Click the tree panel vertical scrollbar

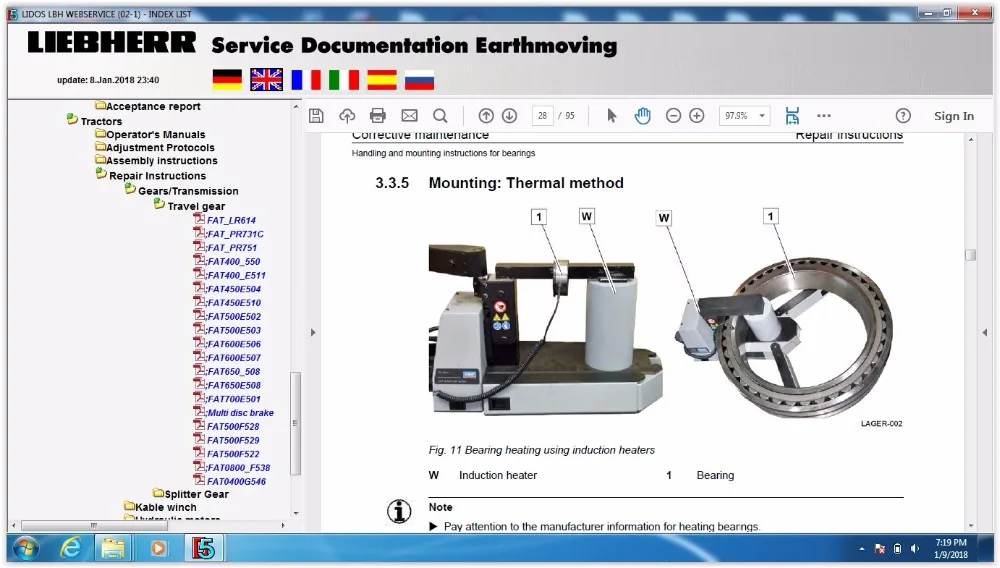coord(295,423)
